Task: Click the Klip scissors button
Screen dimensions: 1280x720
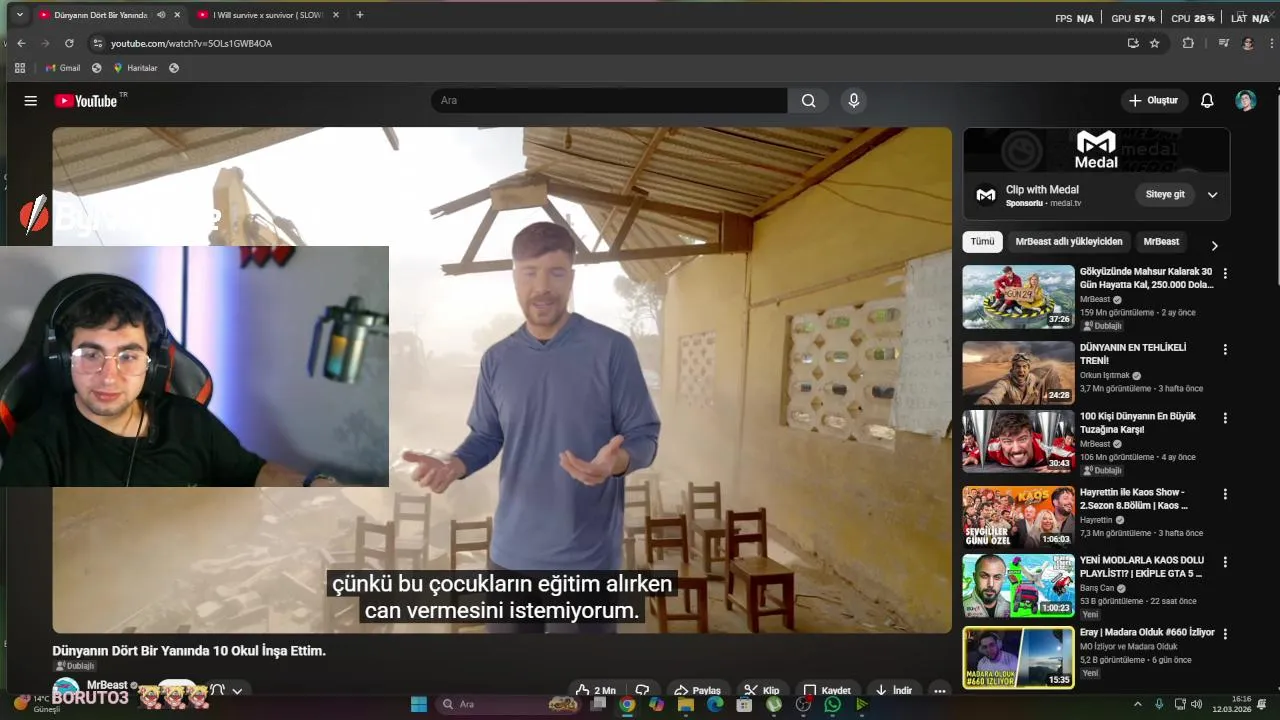Action: tap(762, 690)
